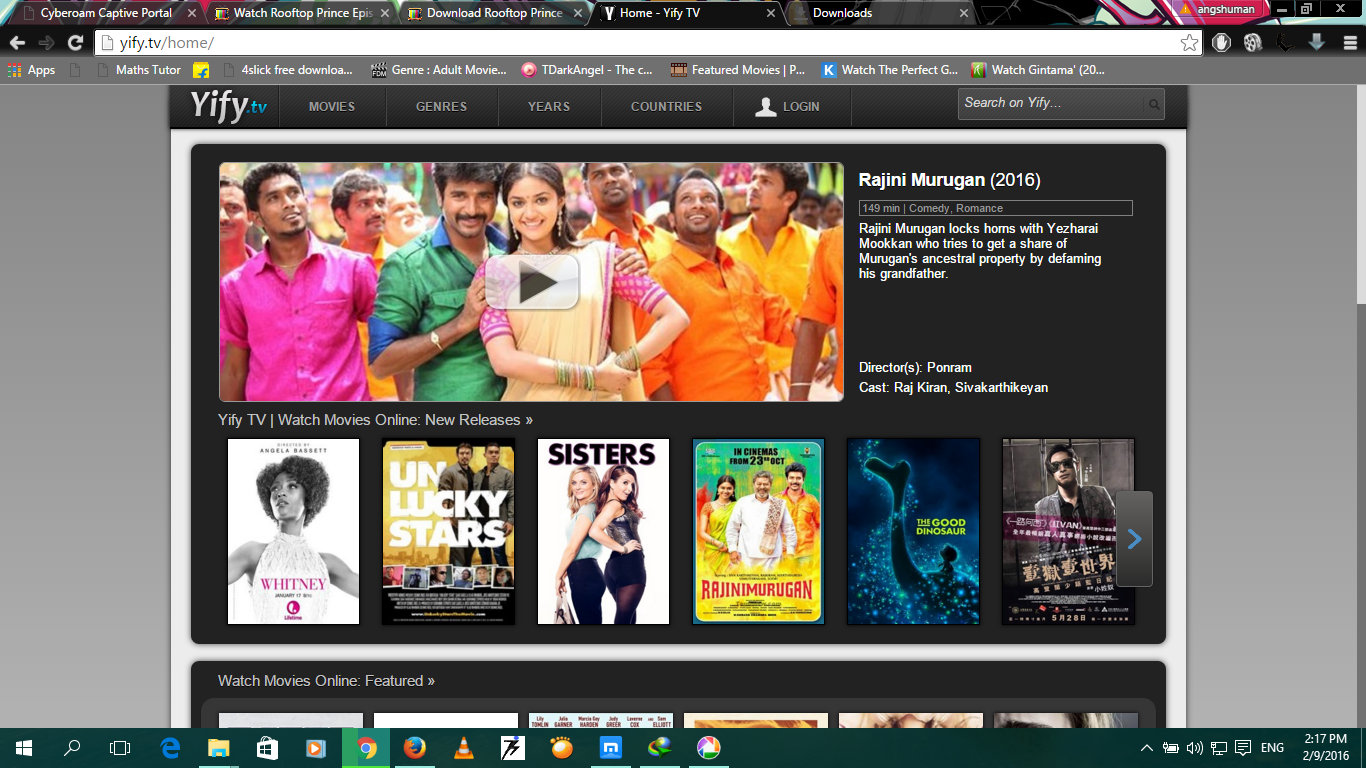Launch Firefox from the taskbar

[414, 747]
